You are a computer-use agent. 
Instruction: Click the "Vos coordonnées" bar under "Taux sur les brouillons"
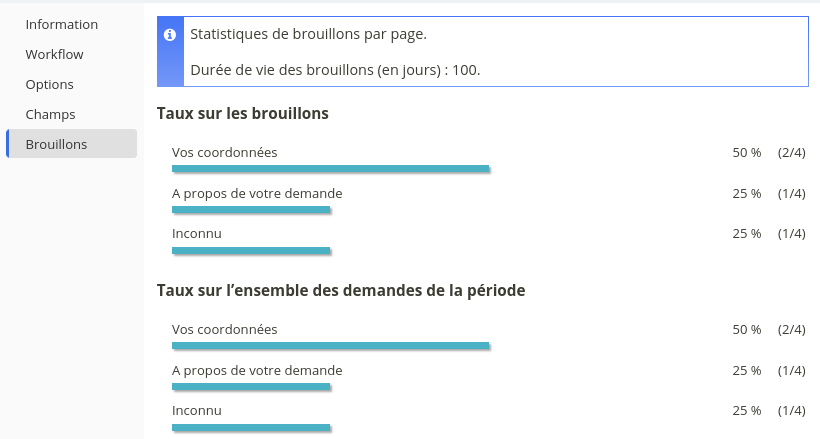pyautogui.click(x=330, y=168)
